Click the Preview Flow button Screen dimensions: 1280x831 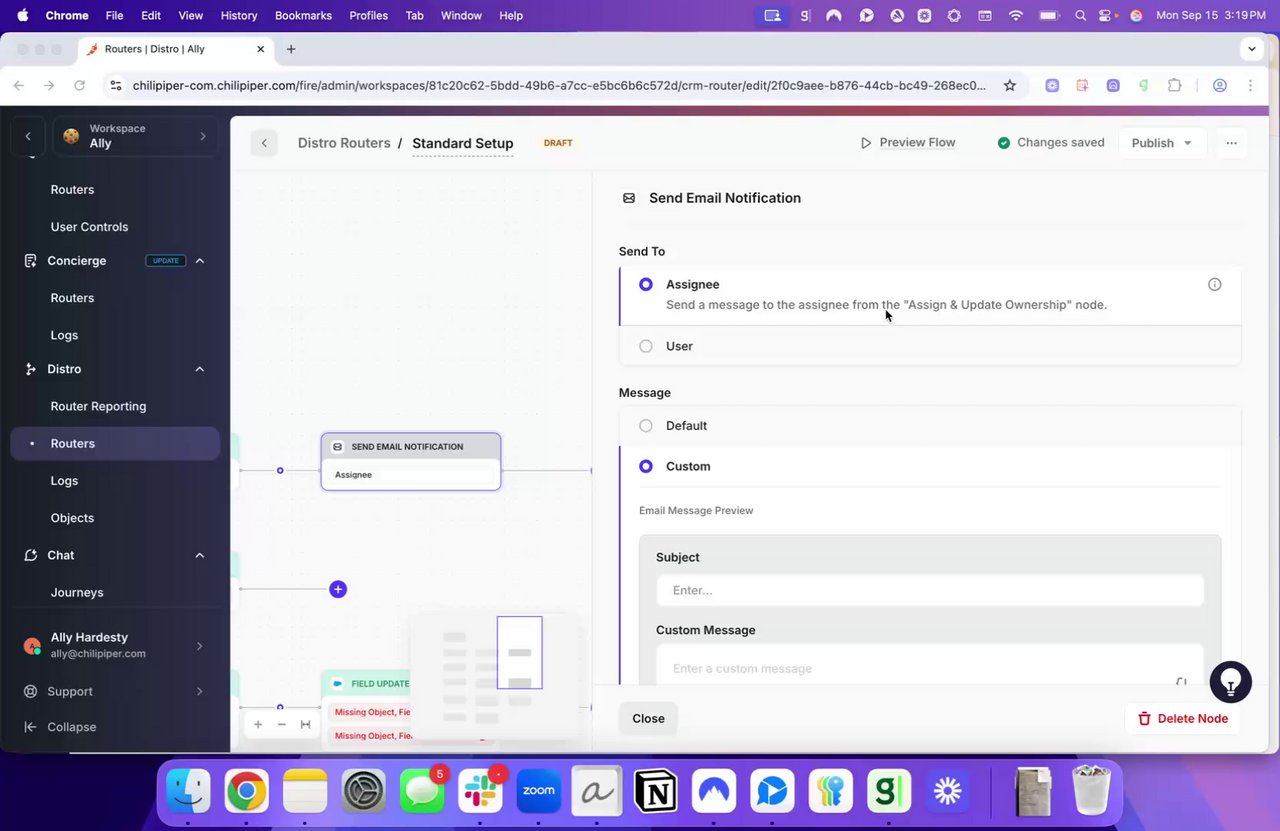coord(908,143)
